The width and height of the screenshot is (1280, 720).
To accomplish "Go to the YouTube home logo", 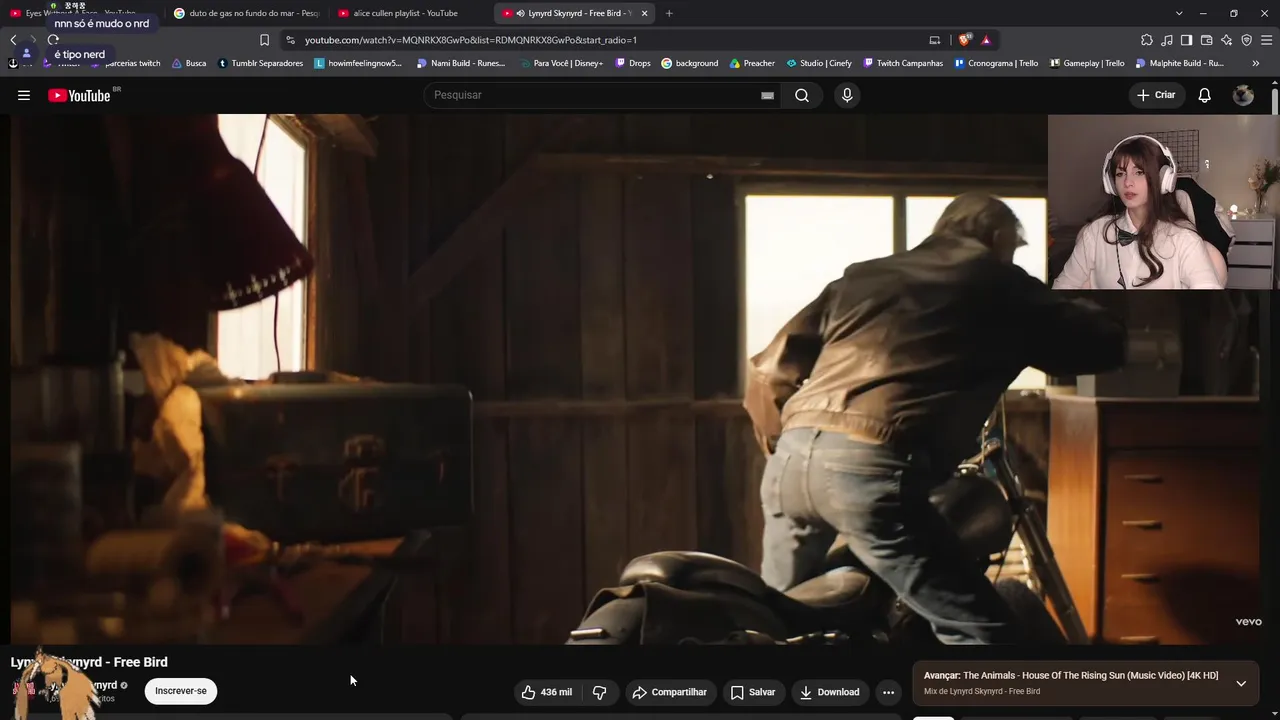I will tap(79, 95).
